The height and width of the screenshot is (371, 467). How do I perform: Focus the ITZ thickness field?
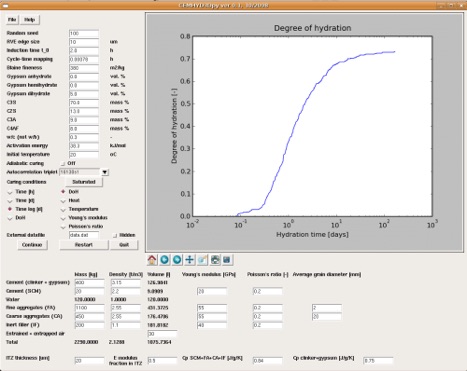[x=89, y=361]
